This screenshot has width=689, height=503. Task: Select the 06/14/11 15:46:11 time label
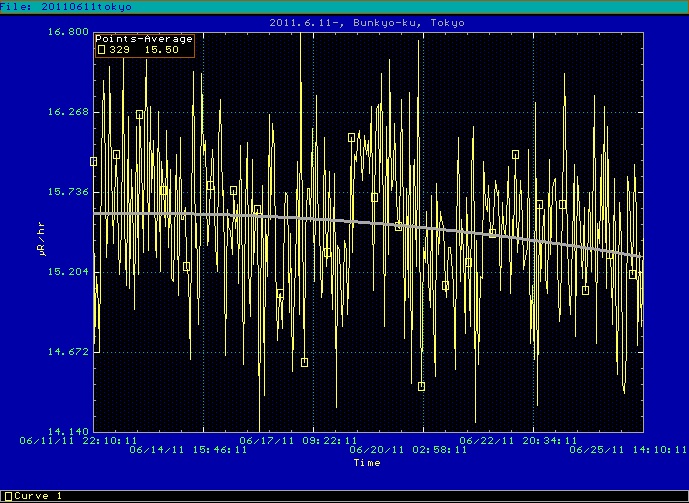tap(188, 450)
